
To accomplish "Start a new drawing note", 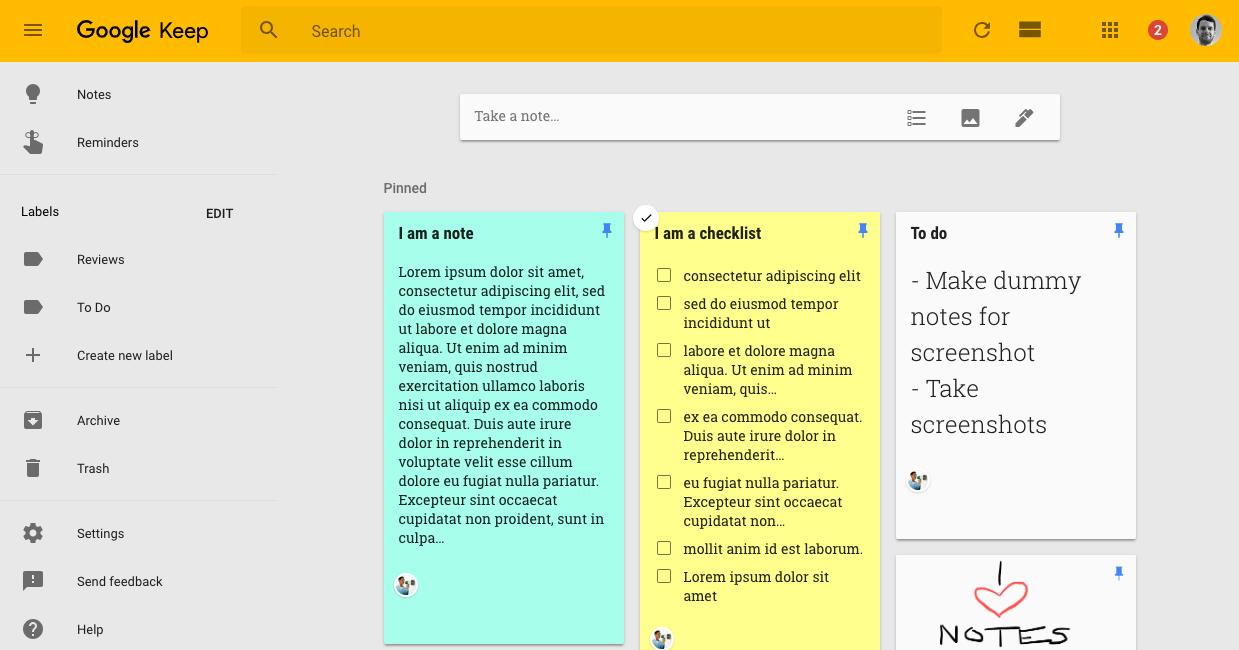I will tap(1024, 118).
